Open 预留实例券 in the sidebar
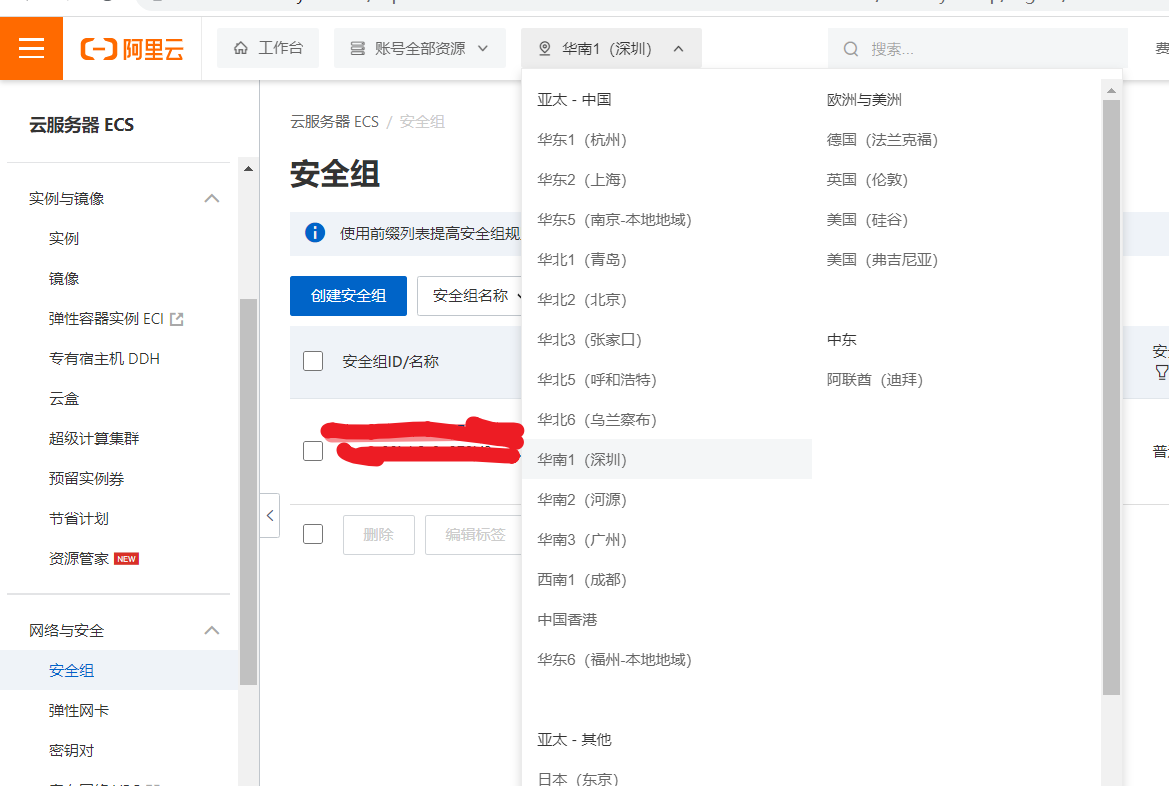The width and height of the screenshot is (1169, 786). [x=86, y=479]
